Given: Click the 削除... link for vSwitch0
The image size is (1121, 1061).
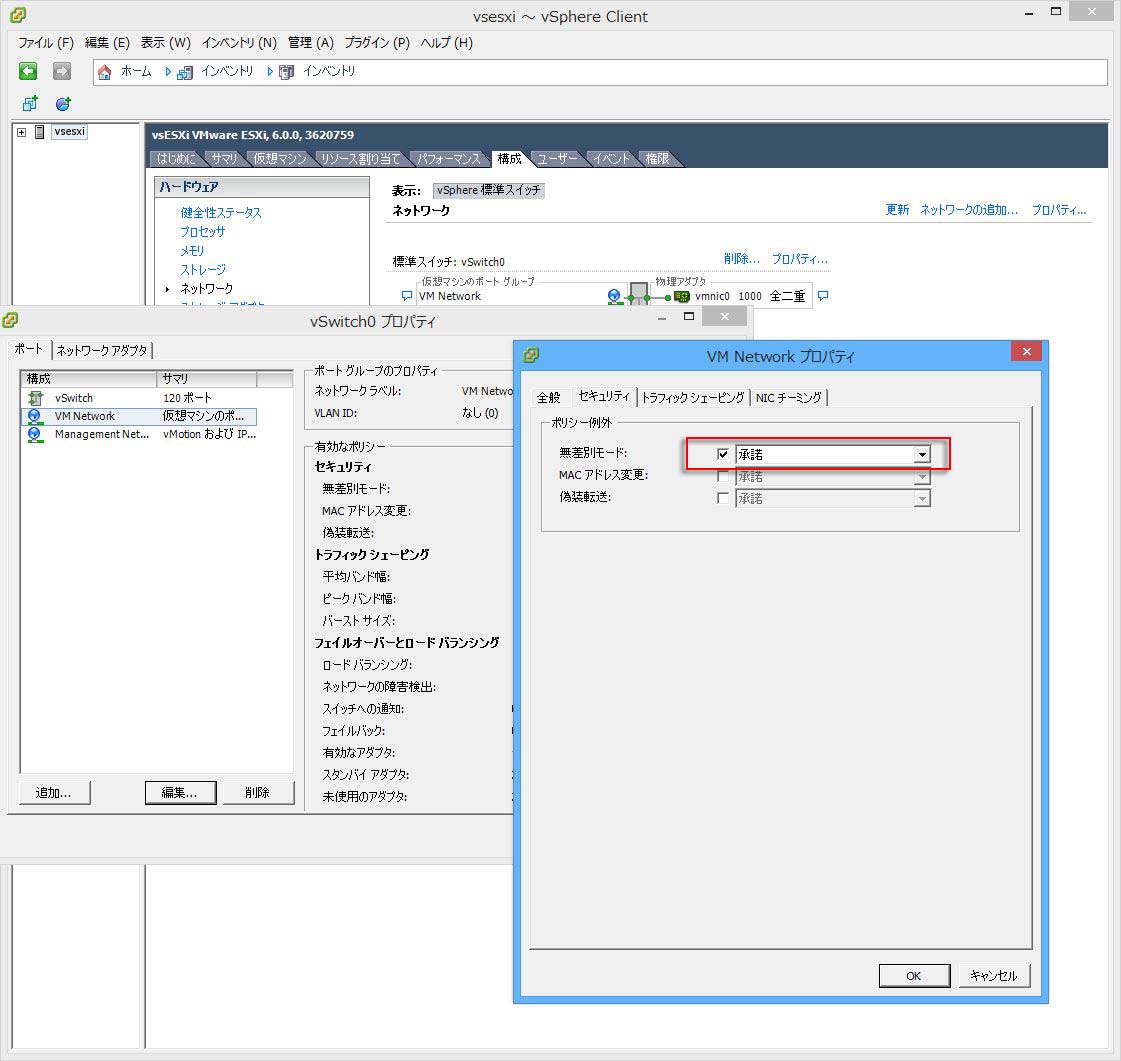Looking at the screenshot, I should click(x=741, y=259).
